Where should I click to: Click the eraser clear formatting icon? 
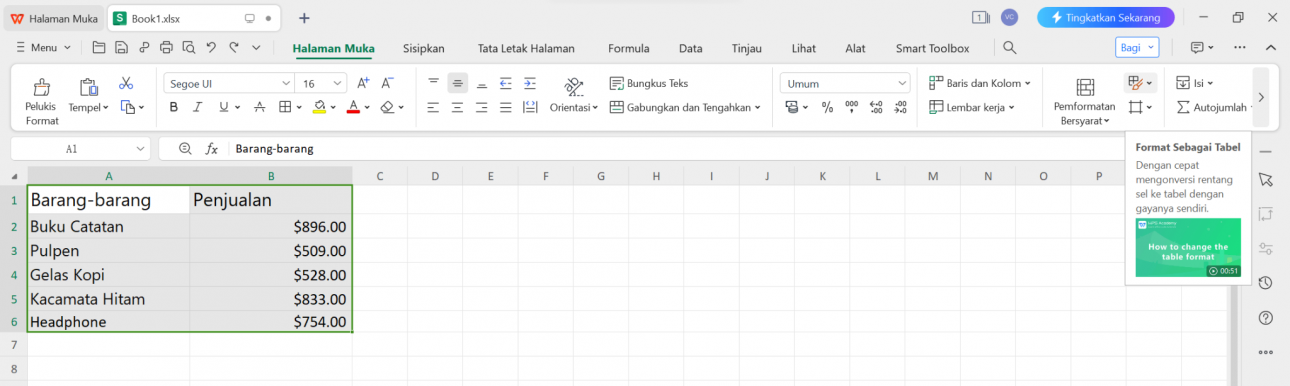(x=387, y=107)
